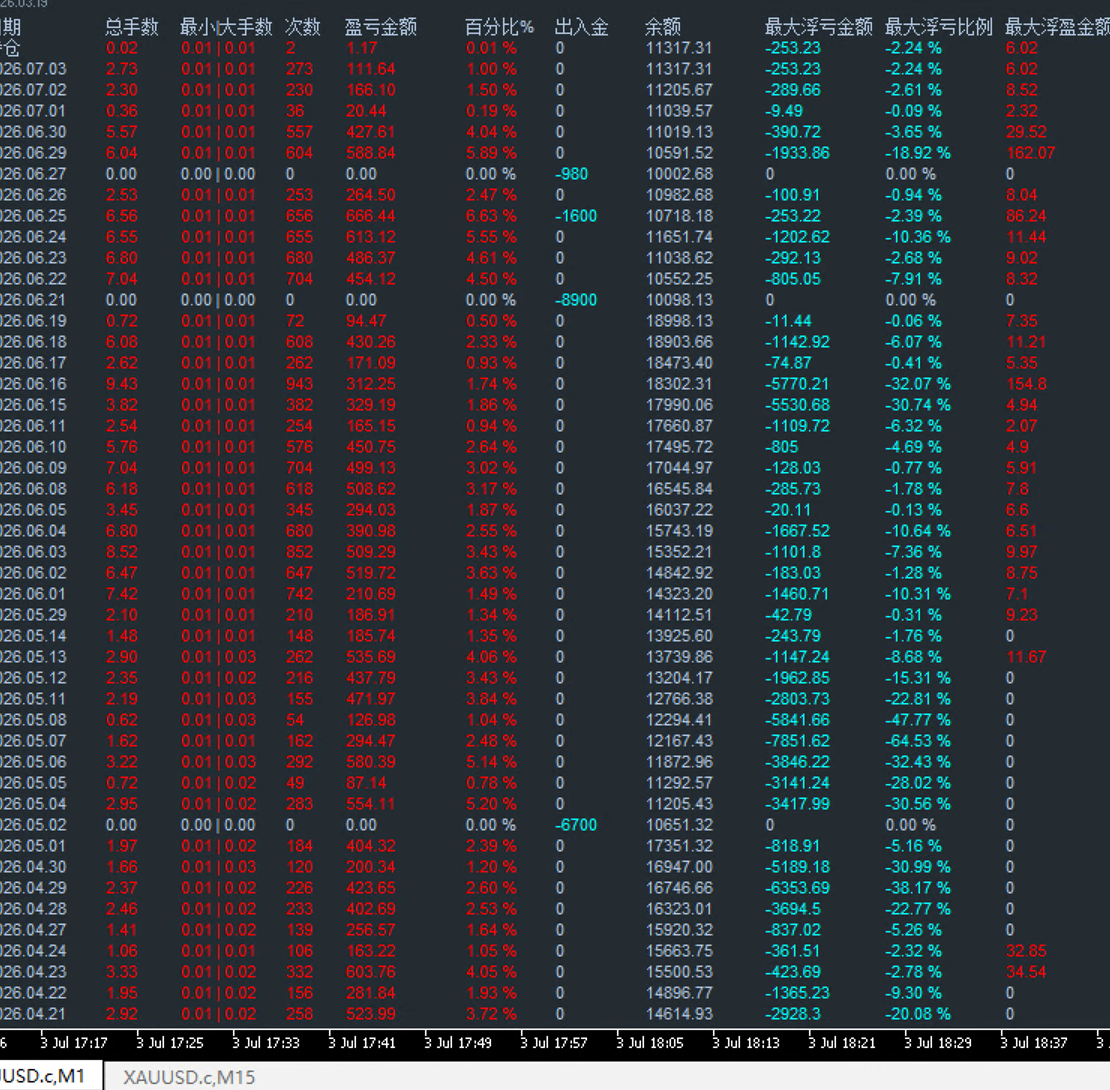Click floating loss ratio -38.17 %
The image size is (1110, 1090).
[917, 888]
